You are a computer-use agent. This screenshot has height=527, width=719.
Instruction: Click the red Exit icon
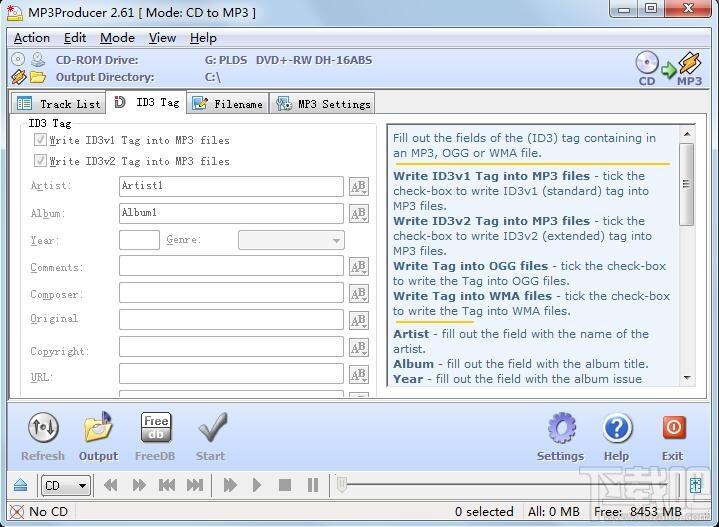pos(673,427)
